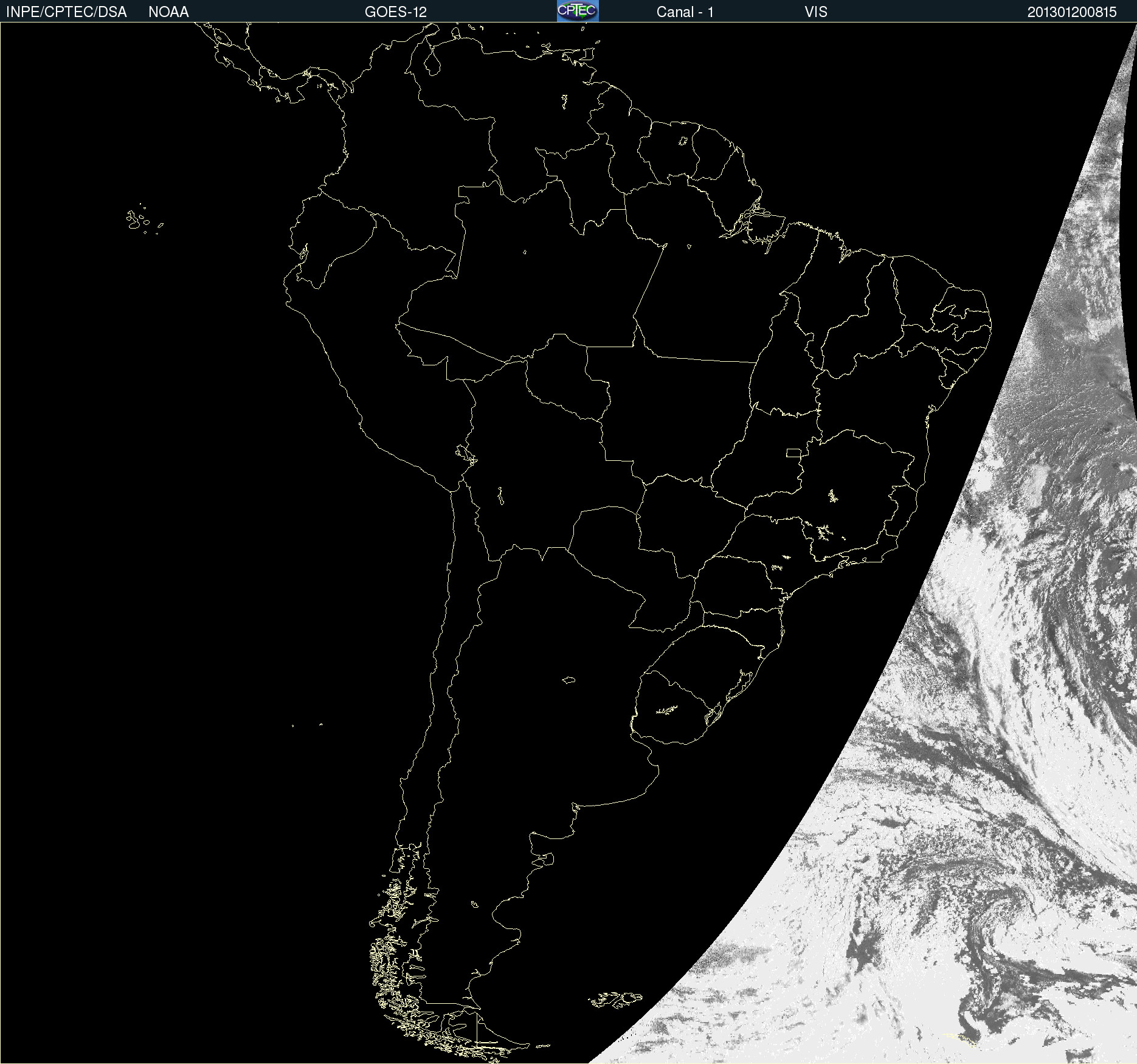Click the CPTEC logo in the header
Image resolution: width=1137 pixels, height=1064 pixels.
[578, 11]
